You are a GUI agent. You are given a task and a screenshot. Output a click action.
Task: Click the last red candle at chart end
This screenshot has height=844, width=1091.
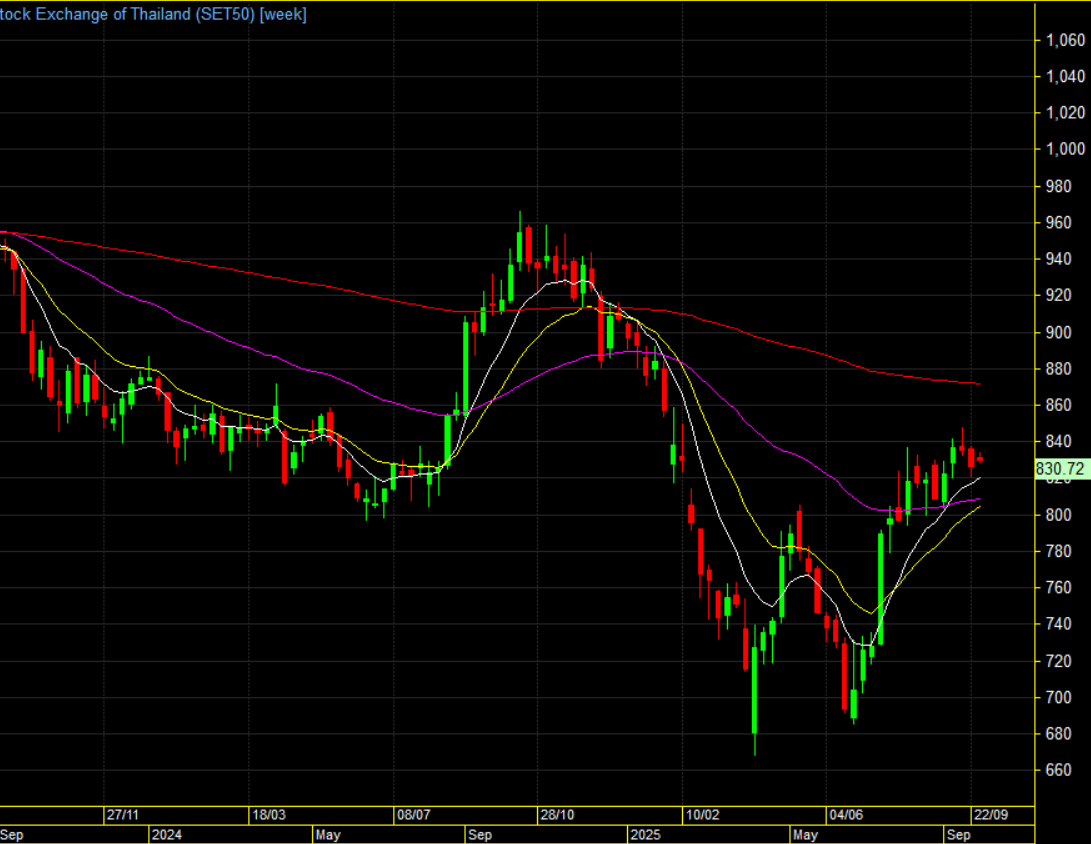click(980, 459)
